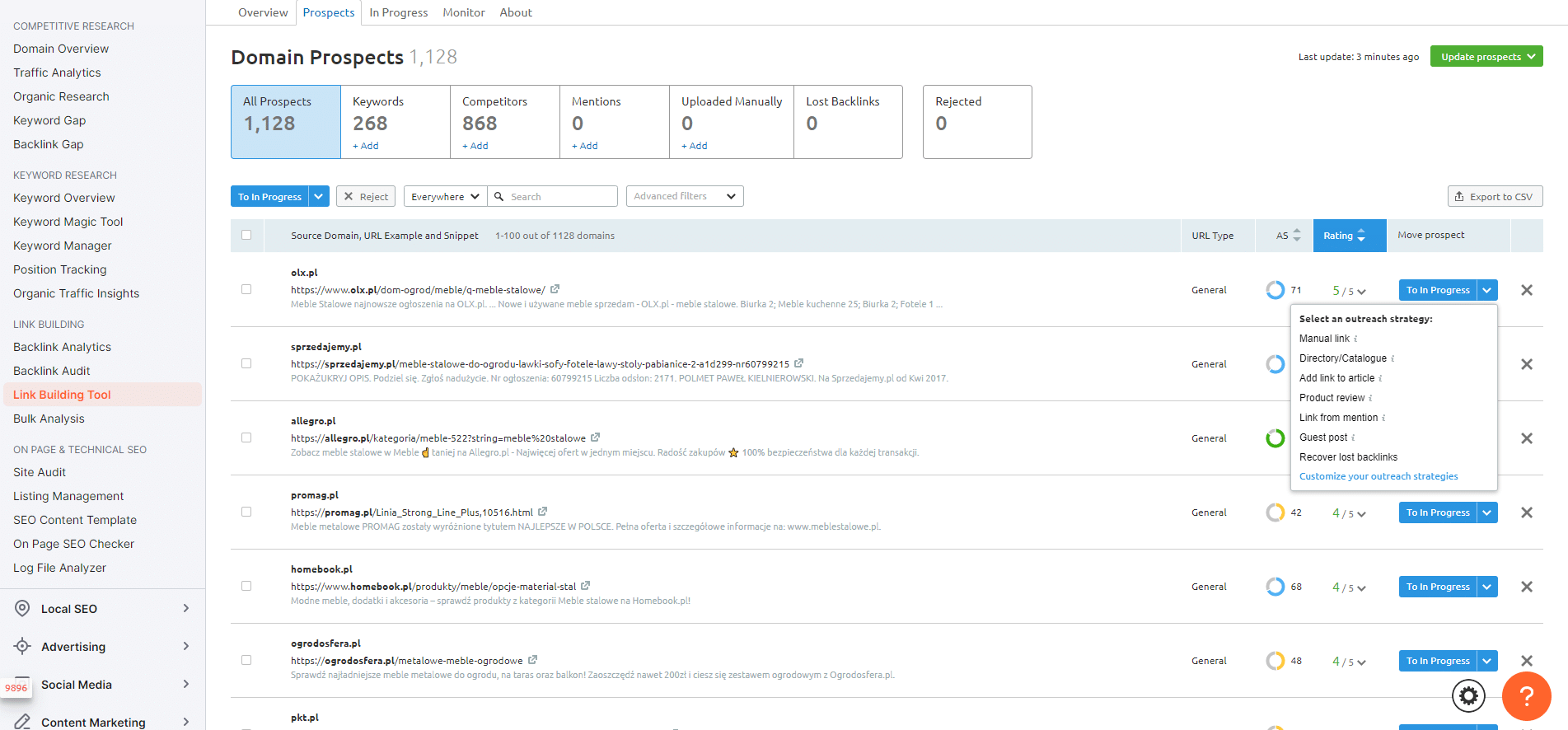Click the Advertising target icon
This screenshot has height=730, width=1568.
click(23, 646)
